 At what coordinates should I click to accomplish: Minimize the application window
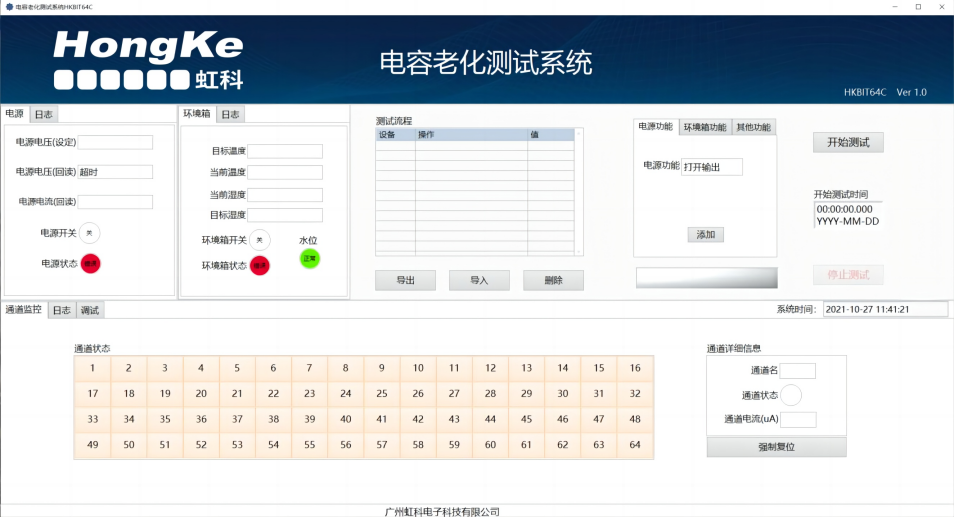click(x=895, y=7)
